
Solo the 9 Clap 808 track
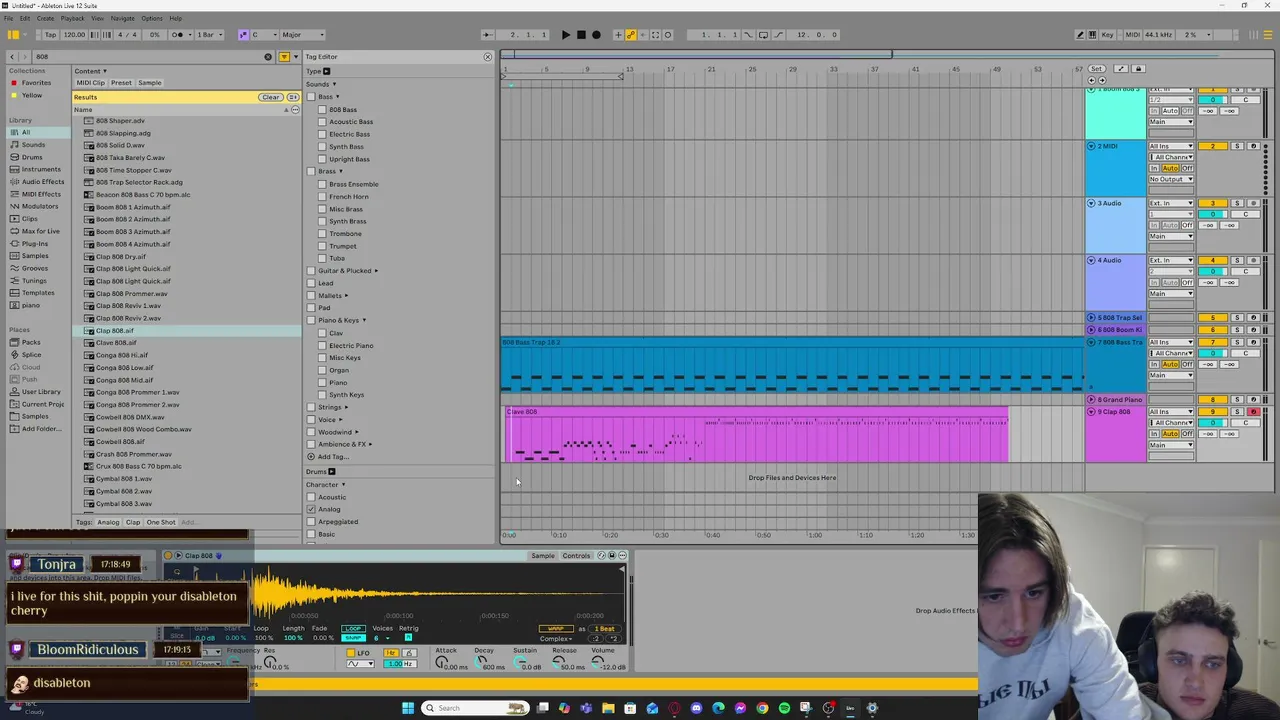pos(1237,412)
